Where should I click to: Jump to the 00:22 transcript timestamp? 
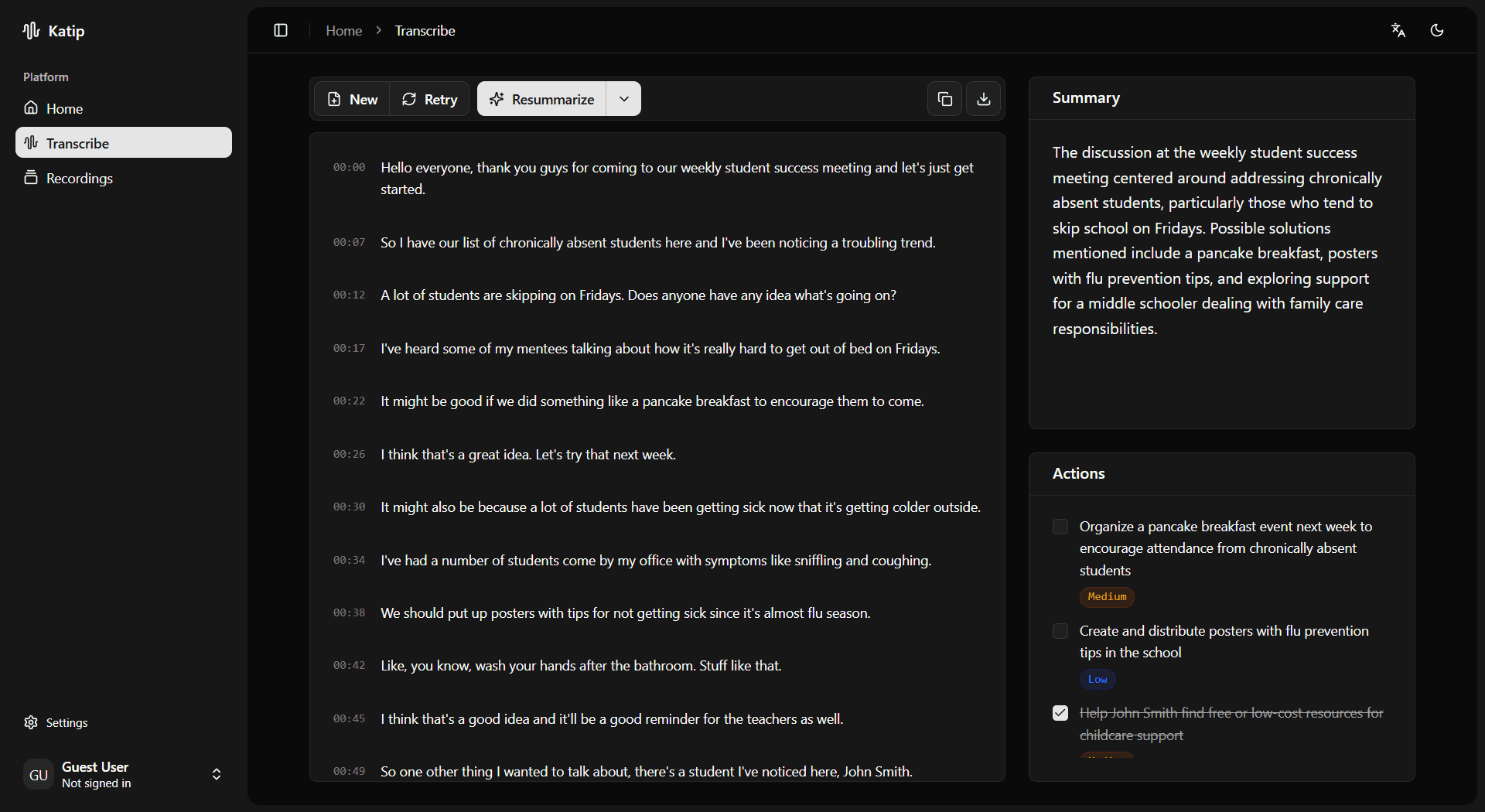point(349,401)
